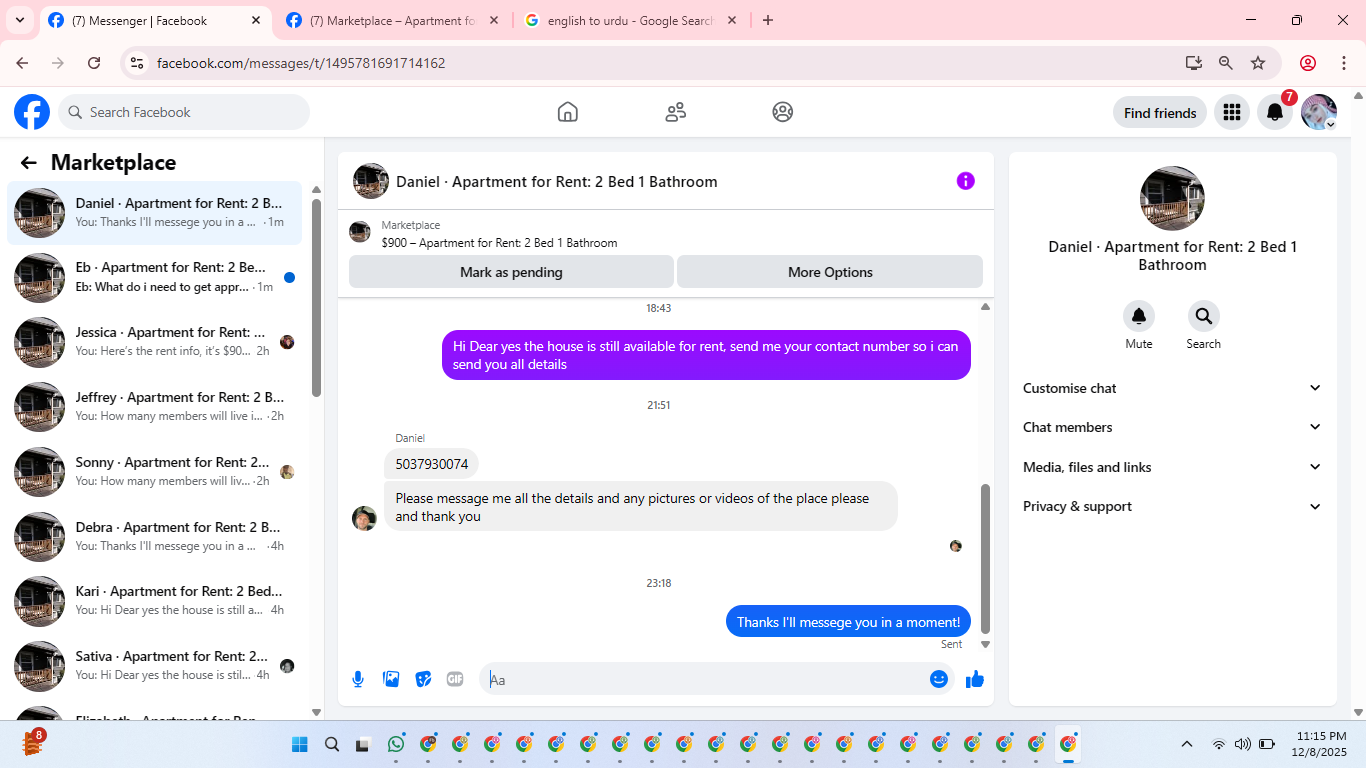Click the listing thumbnail beside $900 Marketplace
Viewport: 1366px width, 768px height.
360,232
